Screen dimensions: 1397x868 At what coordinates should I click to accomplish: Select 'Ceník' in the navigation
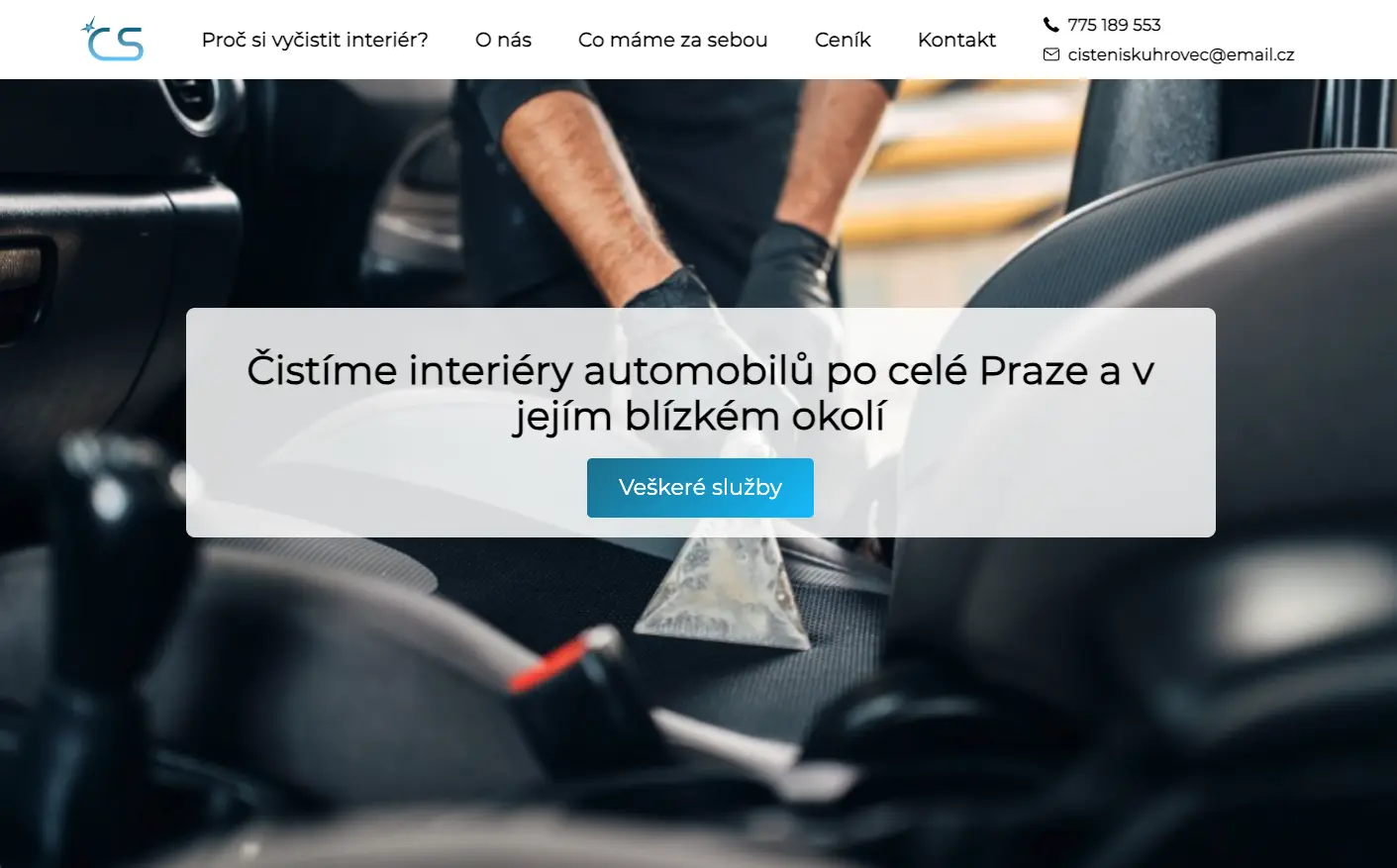click(x=843, y=40)
